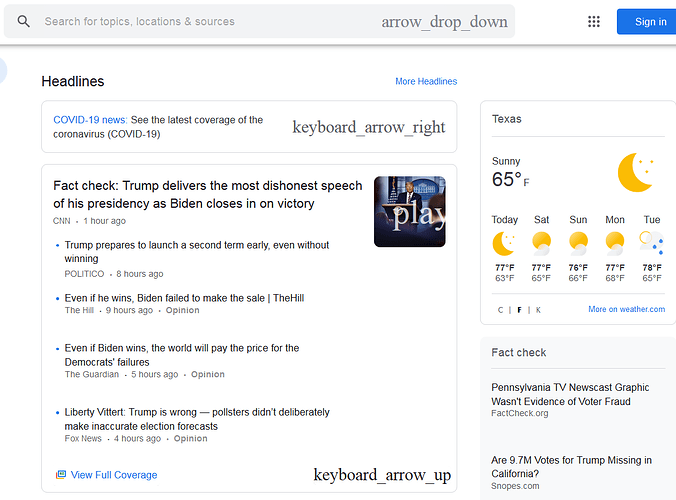Click Tuesday's rainy forecast icon
This screenshot has height=500, width=676.
pos(651,243)
